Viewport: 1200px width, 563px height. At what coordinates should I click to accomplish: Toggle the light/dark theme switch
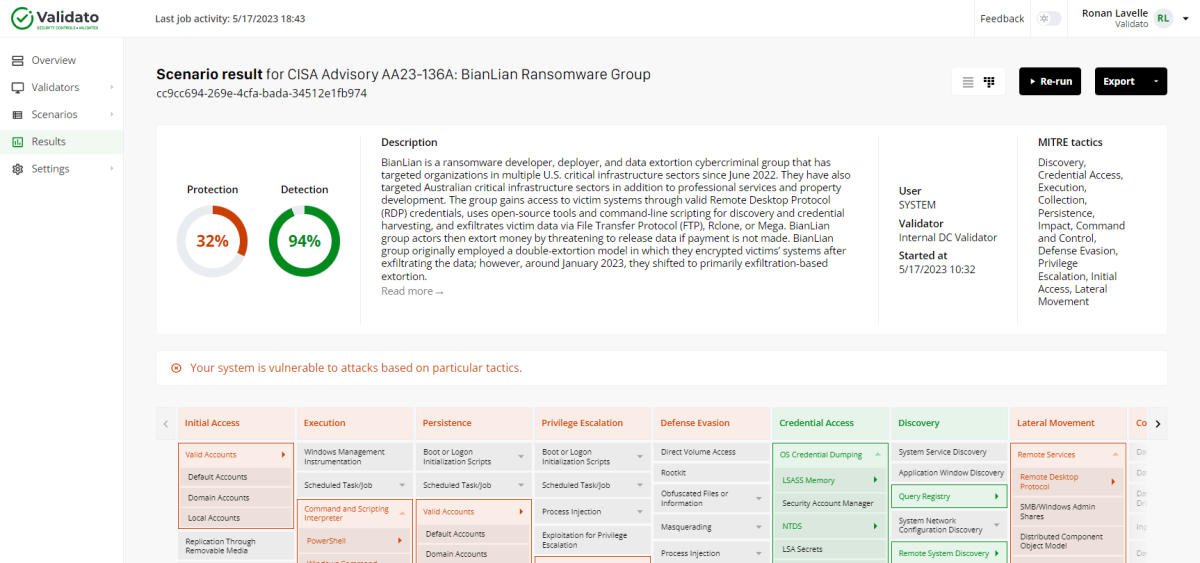coord(1048,19)
